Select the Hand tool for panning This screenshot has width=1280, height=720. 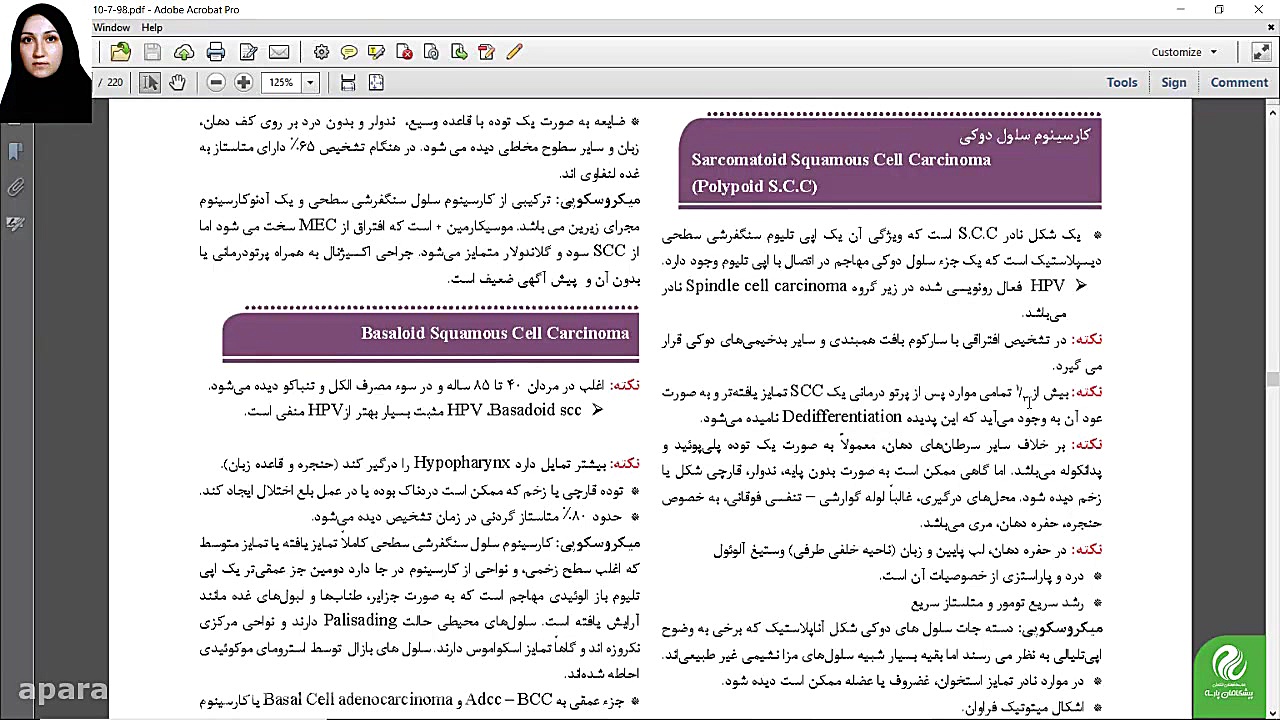pyautogui.click(x=177, y=82)
